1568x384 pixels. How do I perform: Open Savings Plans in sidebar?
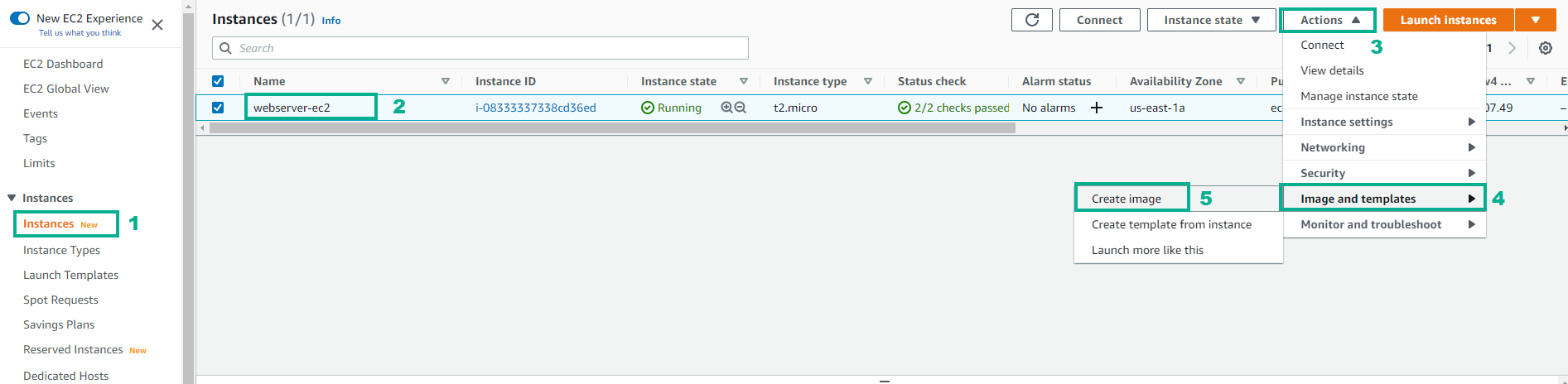[59, 324]
